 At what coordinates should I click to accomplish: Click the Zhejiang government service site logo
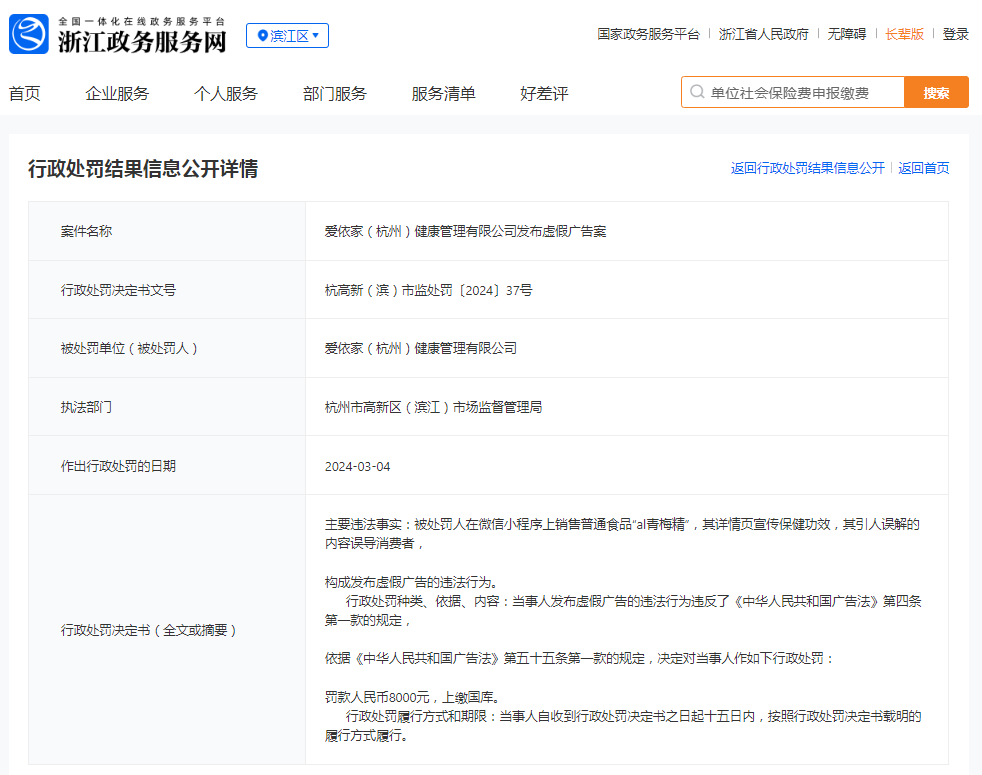pos(28,35)
